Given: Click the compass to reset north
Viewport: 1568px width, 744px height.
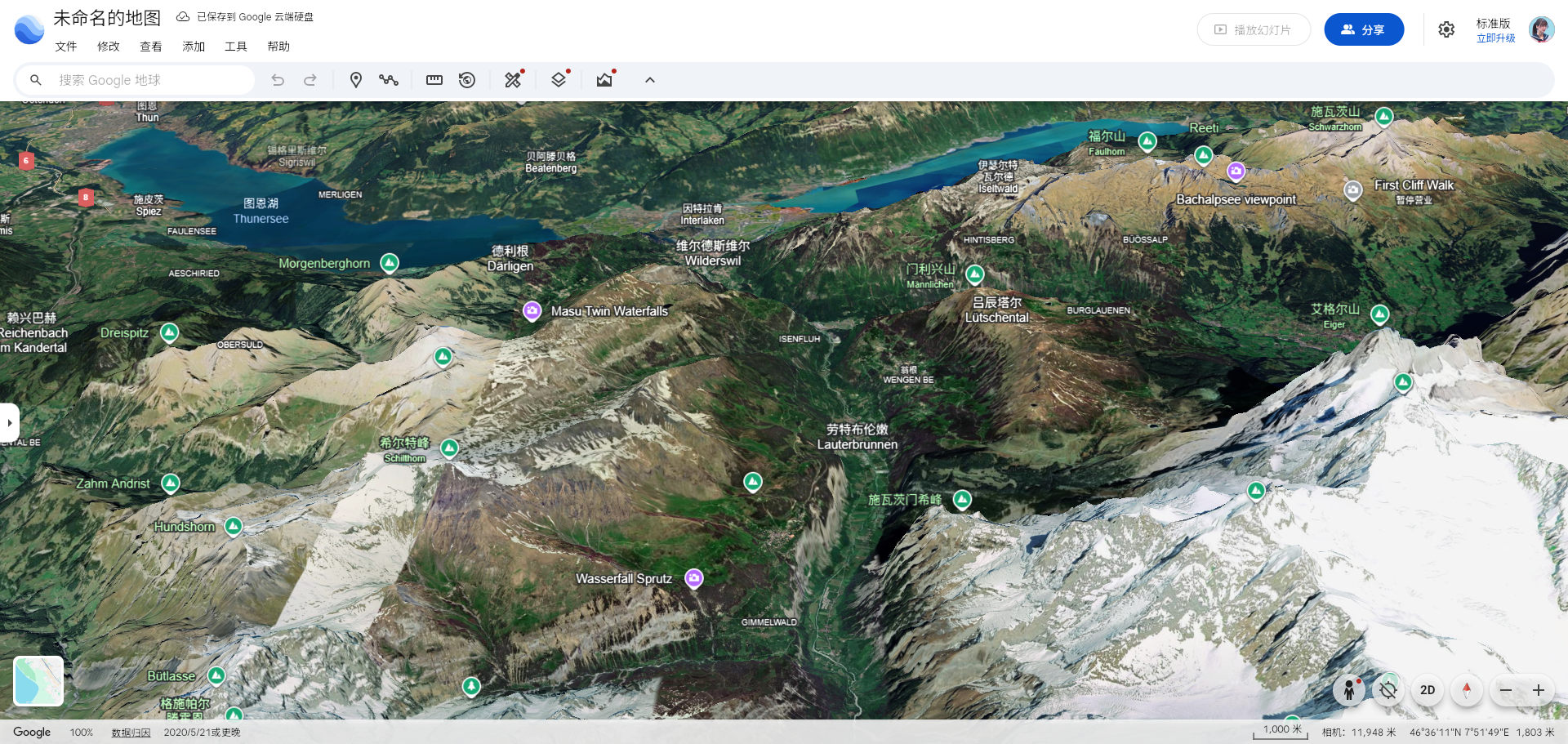Looking at the screenshot, I should [x=1467, y=691].
